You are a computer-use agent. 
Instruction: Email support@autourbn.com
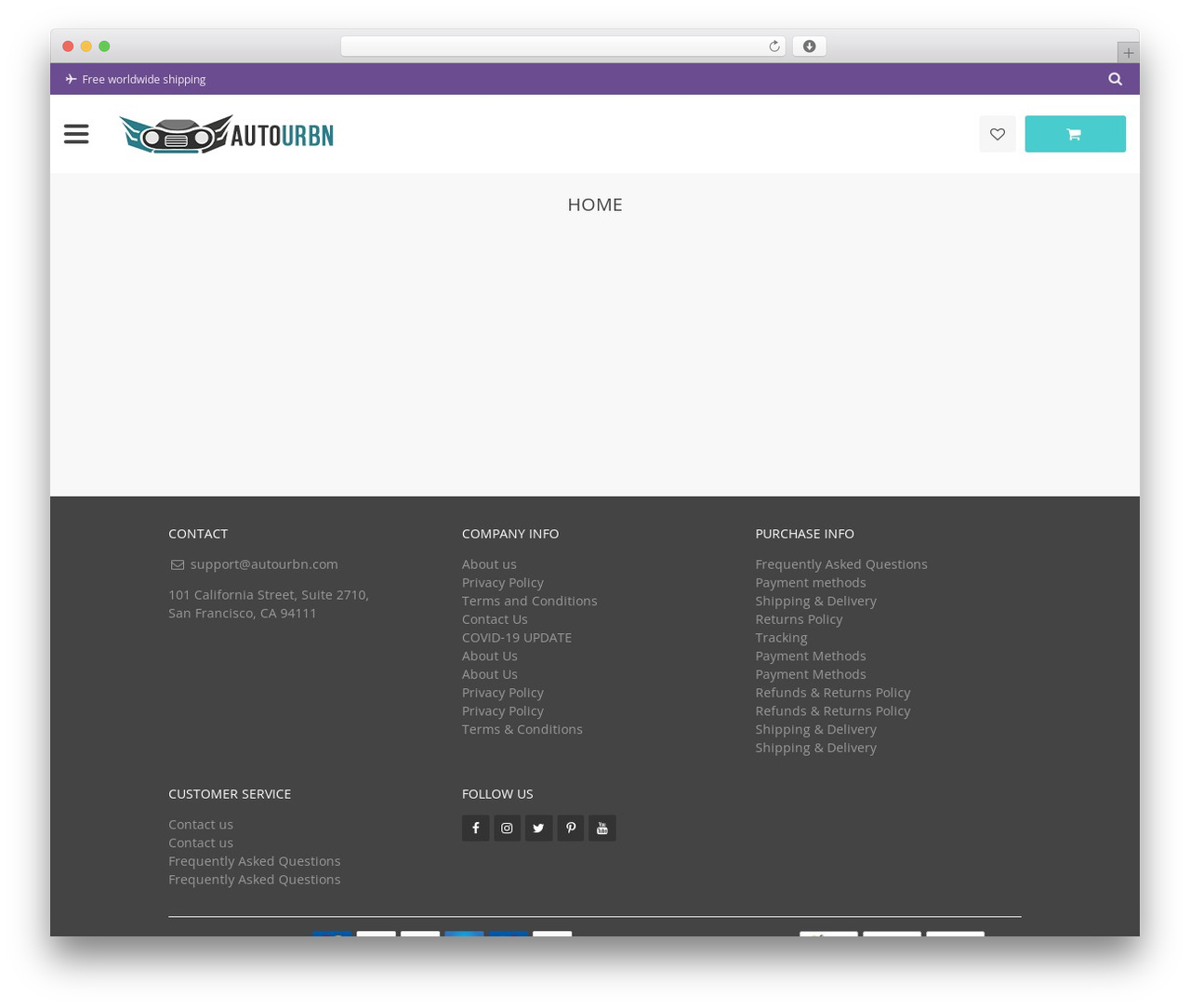[264, 564]
